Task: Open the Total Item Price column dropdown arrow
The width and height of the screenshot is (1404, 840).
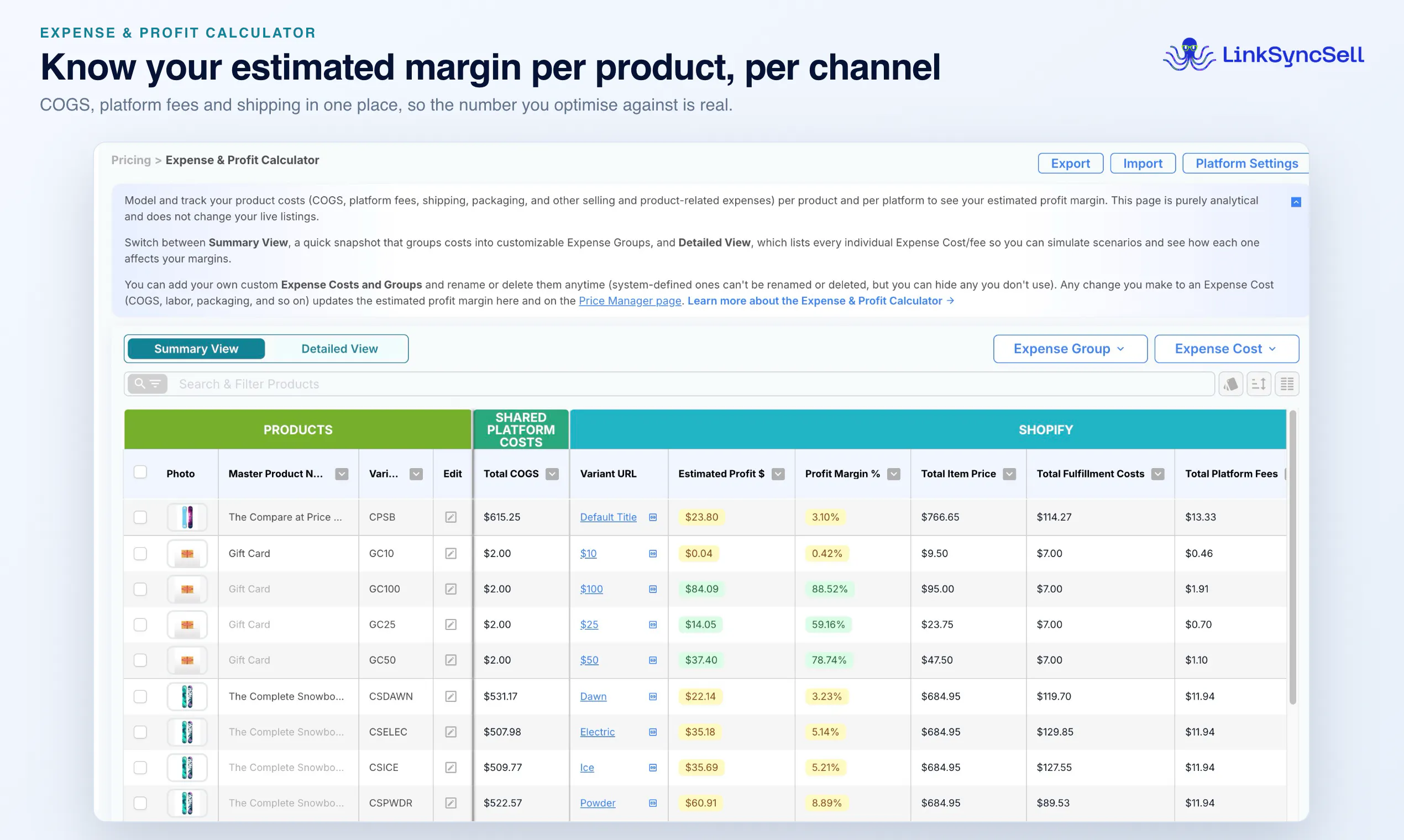Action: coord(1009,474)
